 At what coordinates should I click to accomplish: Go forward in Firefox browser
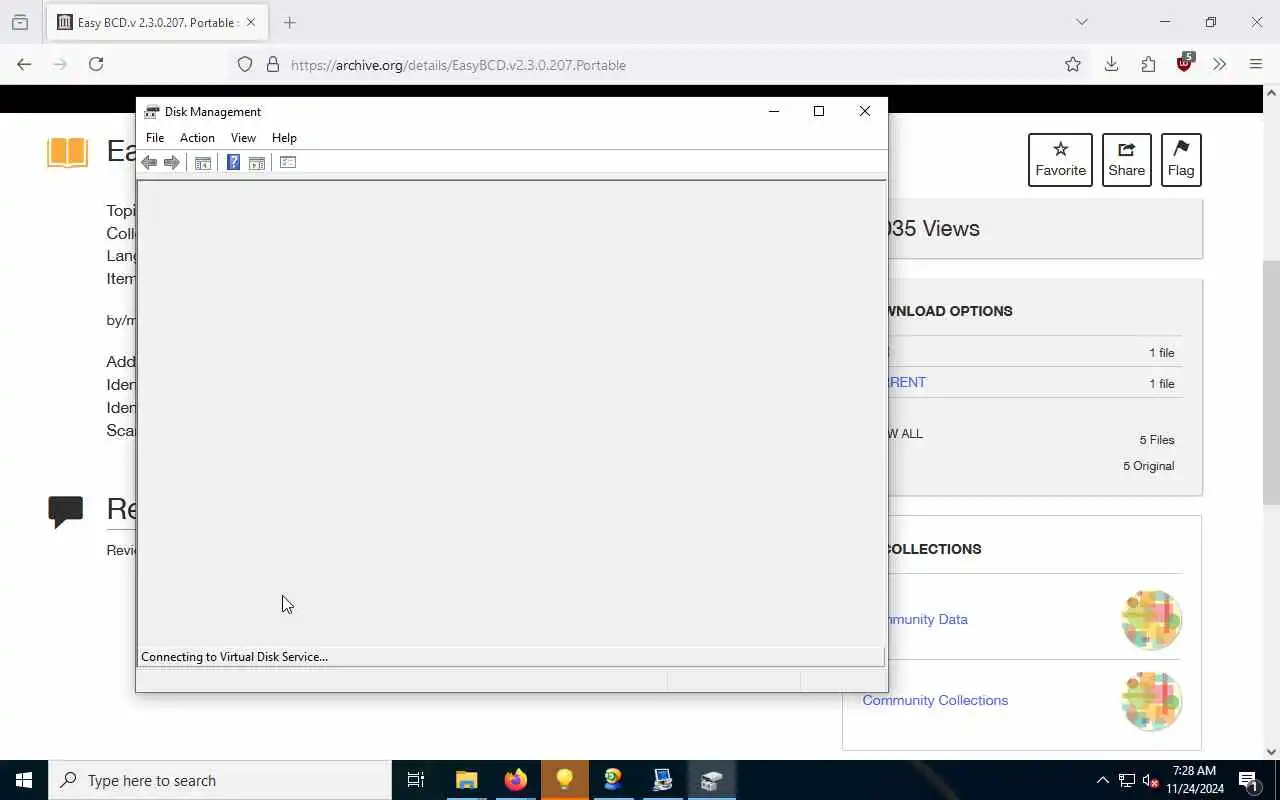coord(60,64)
